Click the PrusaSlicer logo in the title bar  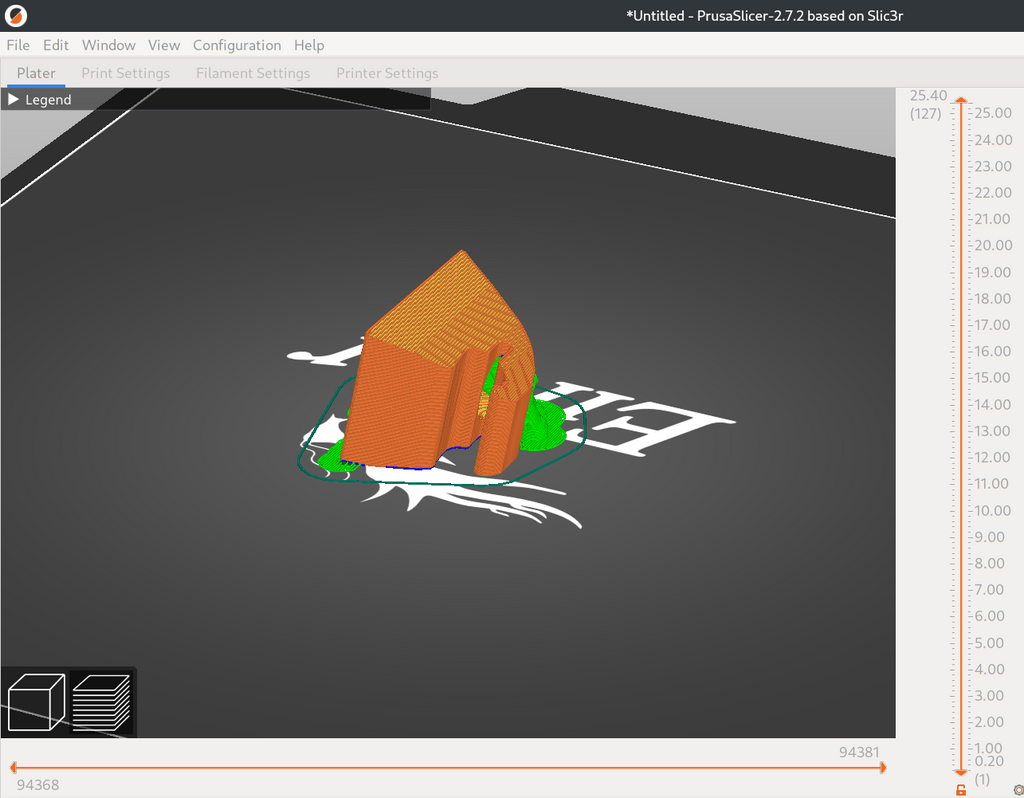(x=16, y=16)
